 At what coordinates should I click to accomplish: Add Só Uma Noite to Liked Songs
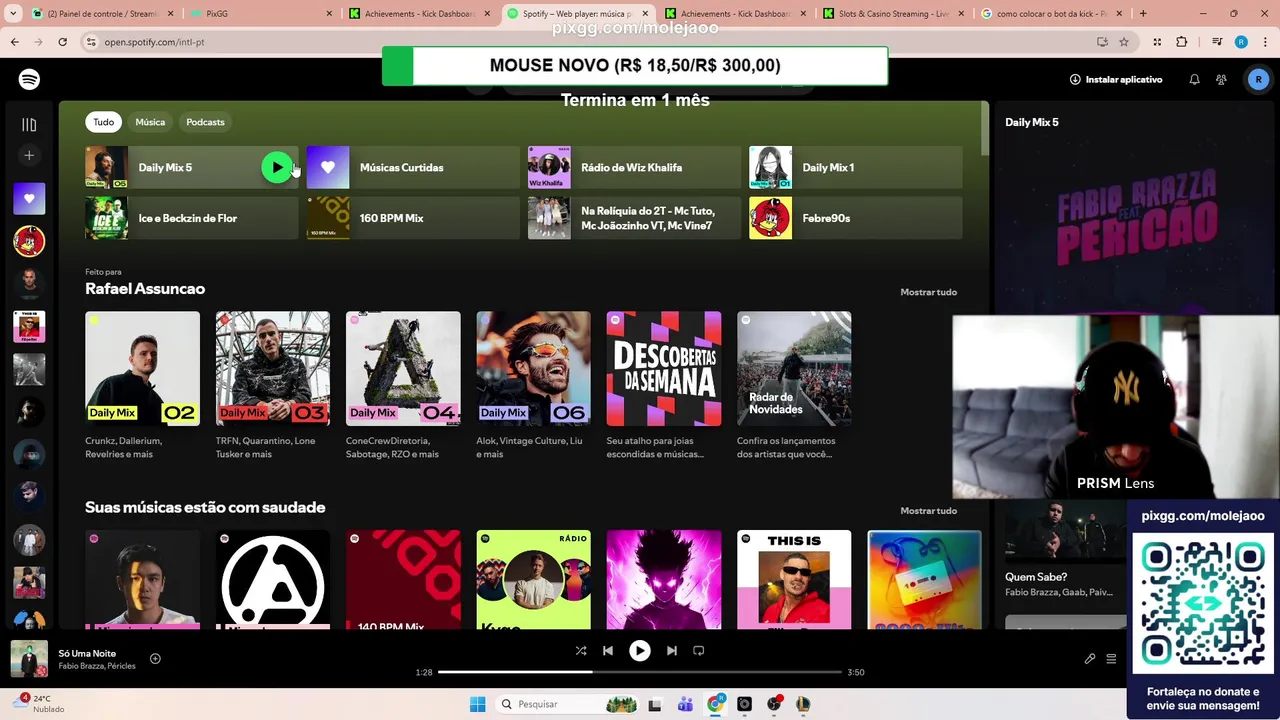[x=155, y=658]
